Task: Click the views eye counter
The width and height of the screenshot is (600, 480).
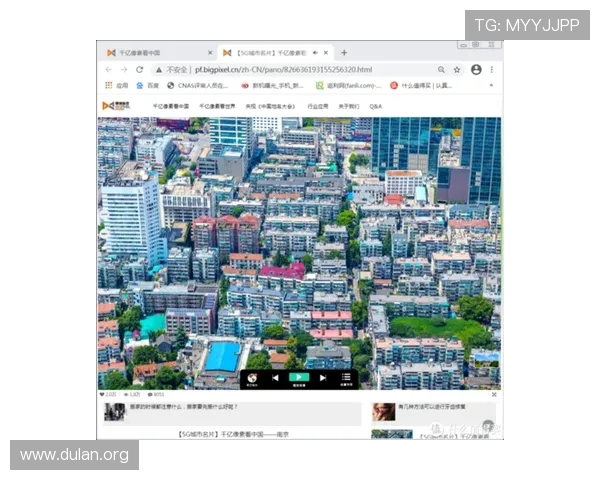Action: tap(132, 394)
